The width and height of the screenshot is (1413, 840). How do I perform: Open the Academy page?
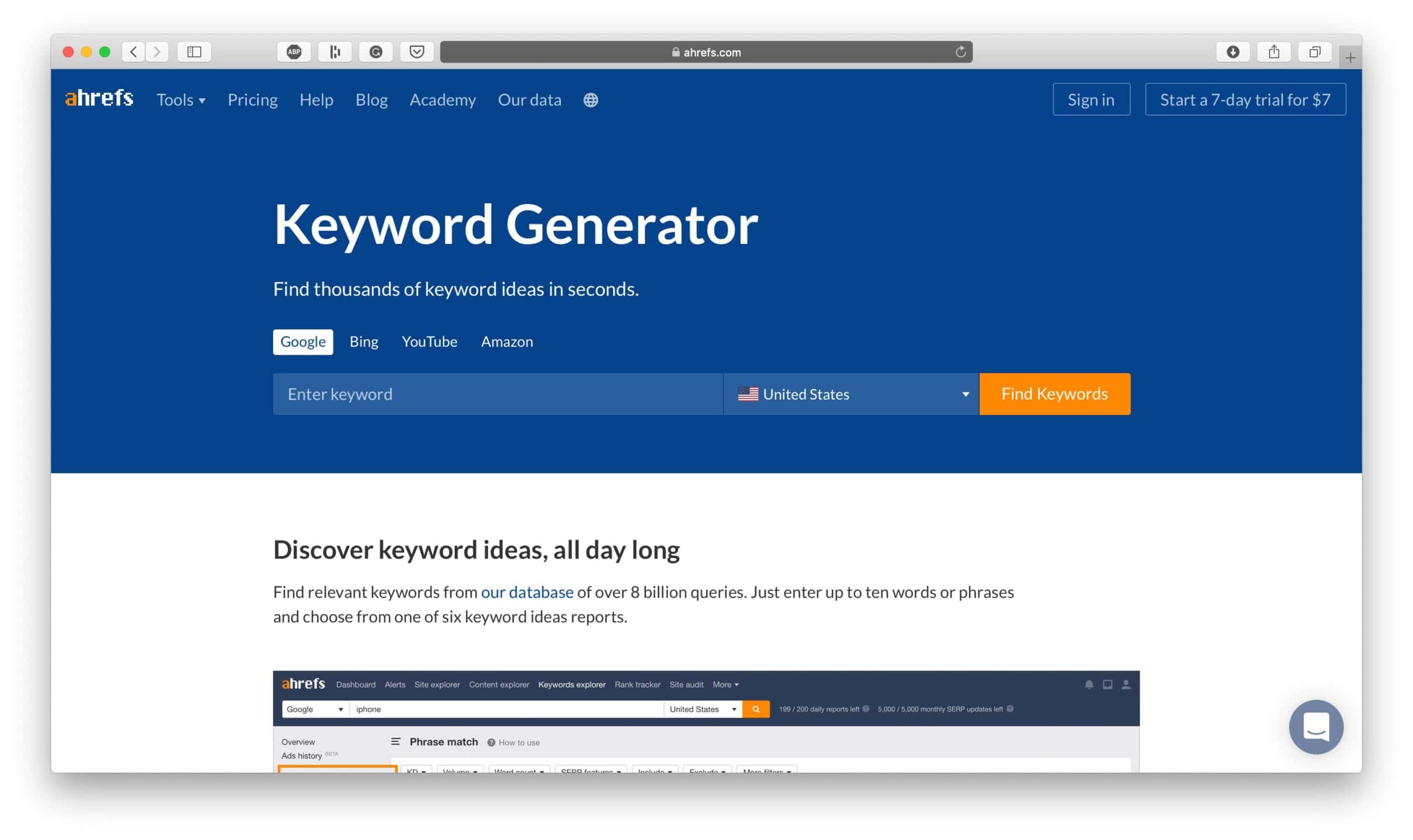tap(443, 100)
